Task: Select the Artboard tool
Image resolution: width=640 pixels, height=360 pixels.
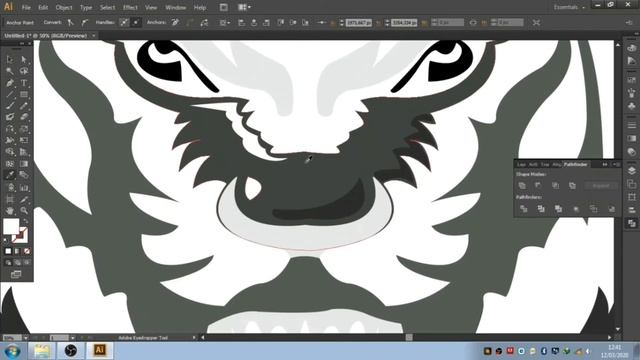Action: tap(10, 199)
